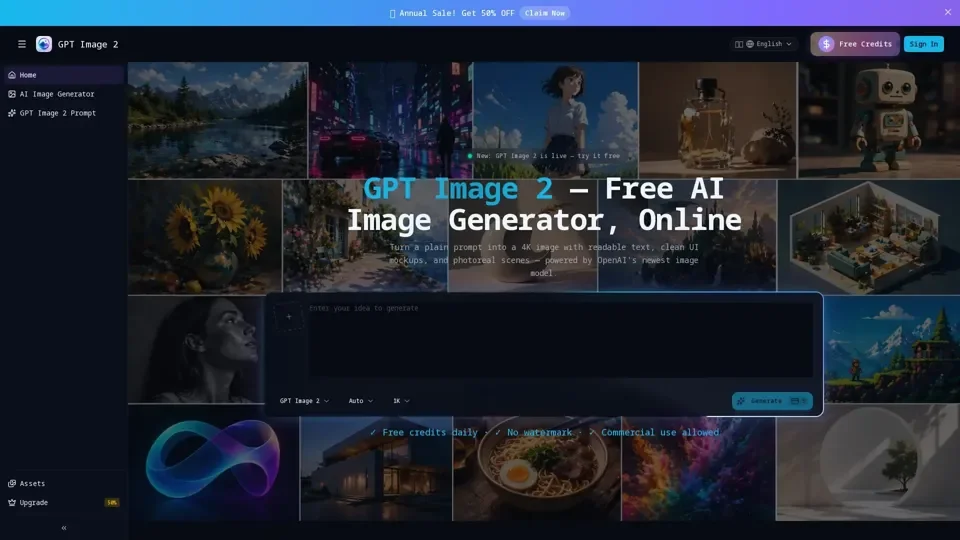Click the credit card icon on Generate button
Screen dimensions: 960x540
[795, 401]
